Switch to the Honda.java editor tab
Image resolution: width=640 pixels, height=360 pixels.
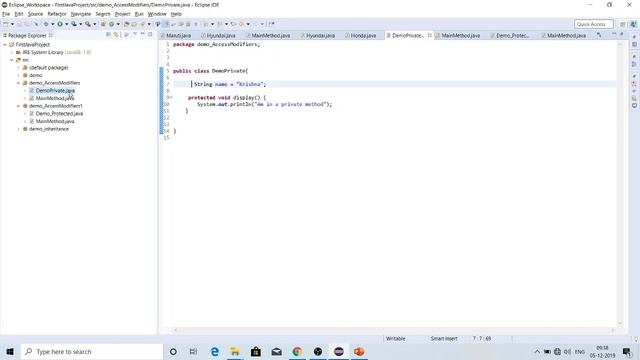point(363,36)
